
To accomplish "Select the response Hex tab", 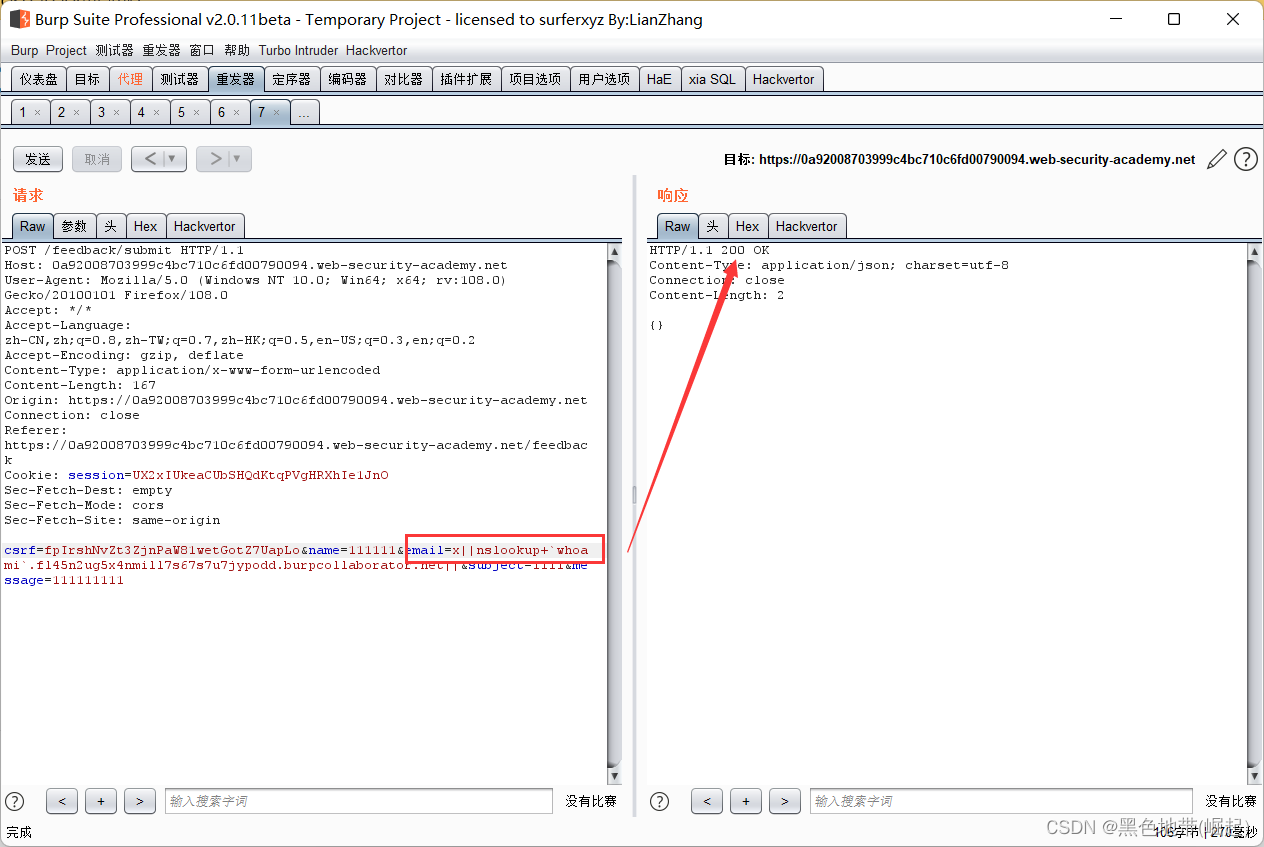I will 748,226.
